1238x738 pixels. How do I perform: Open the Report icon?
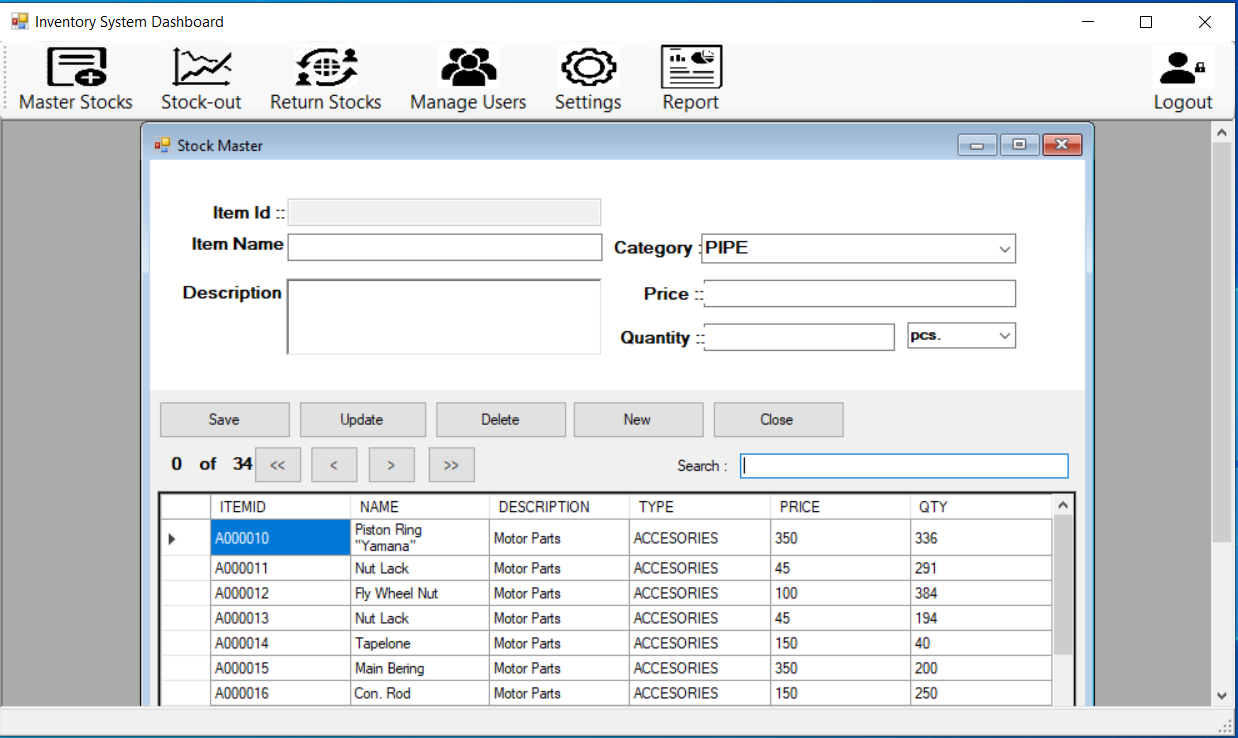coord(691,68)
